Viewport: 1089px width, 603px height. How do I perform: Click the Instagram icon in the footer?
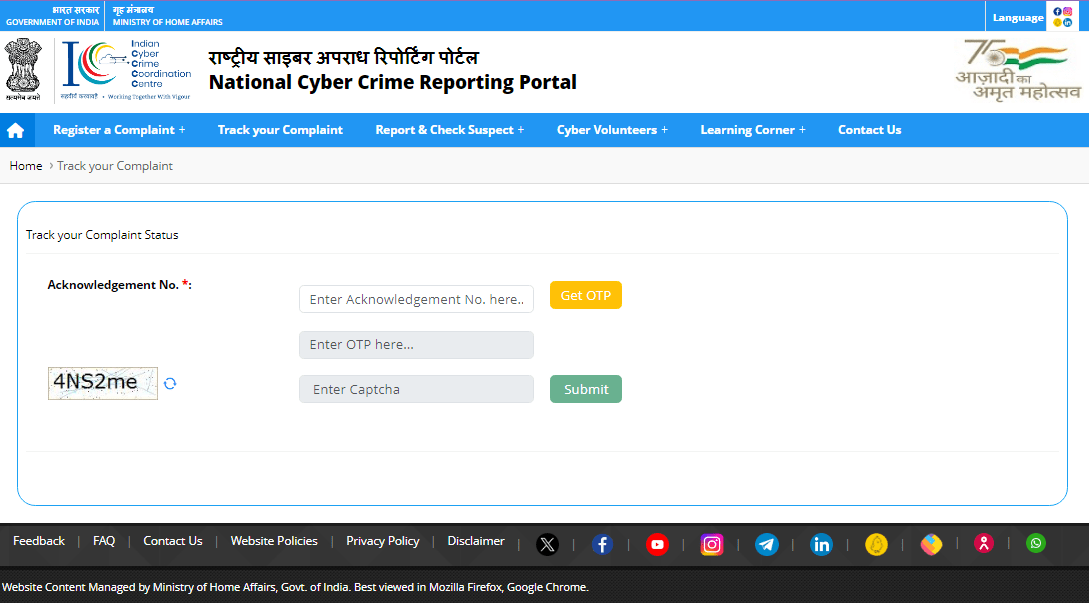712,544
